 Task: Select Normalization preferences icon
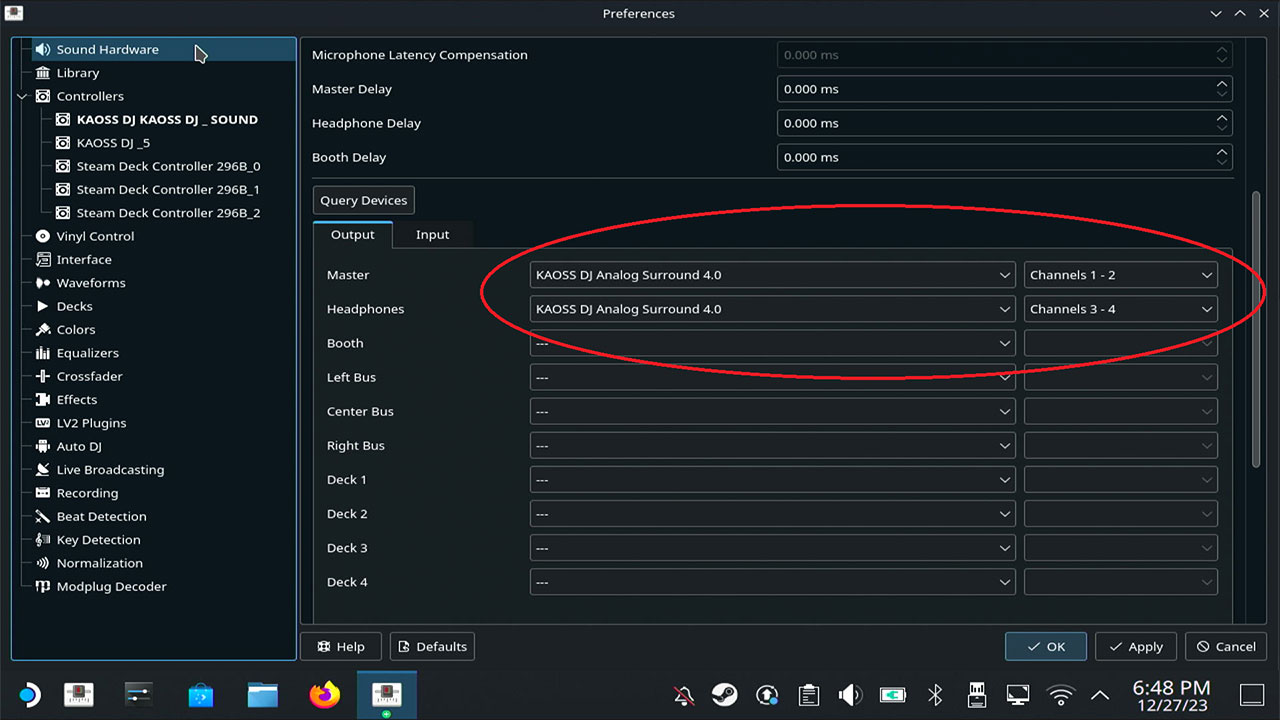click(x=42, y=563)
